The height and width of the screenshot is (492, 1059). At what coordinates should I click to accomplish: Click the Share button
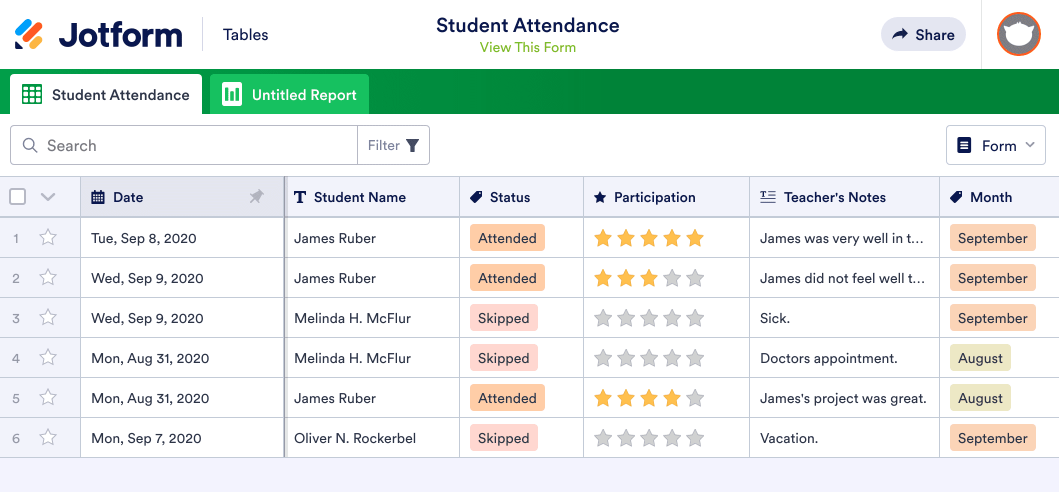(x=923, y=34)
